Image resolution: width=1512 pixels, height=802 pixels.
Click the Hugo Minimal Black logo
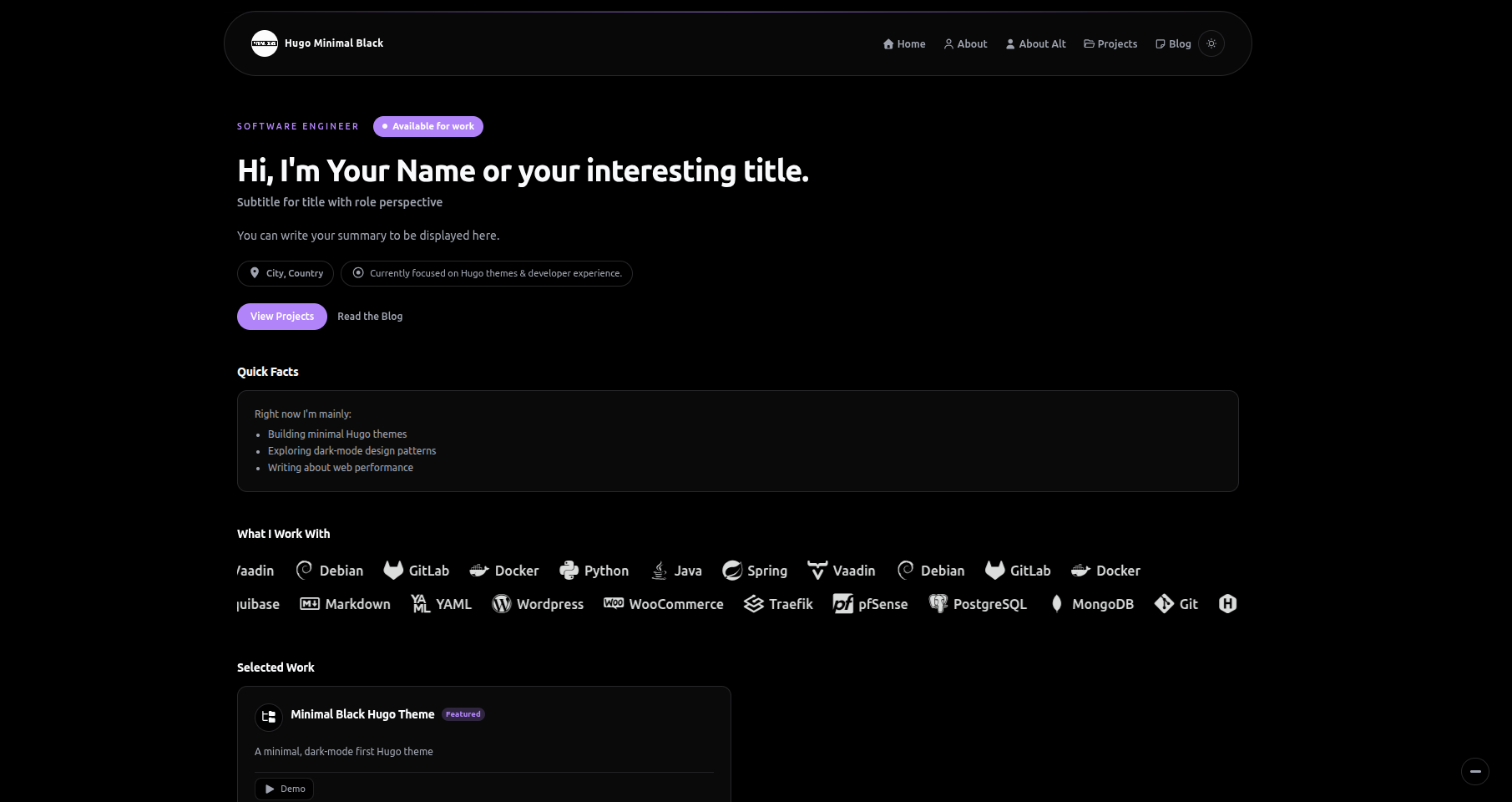coord(265,43)
